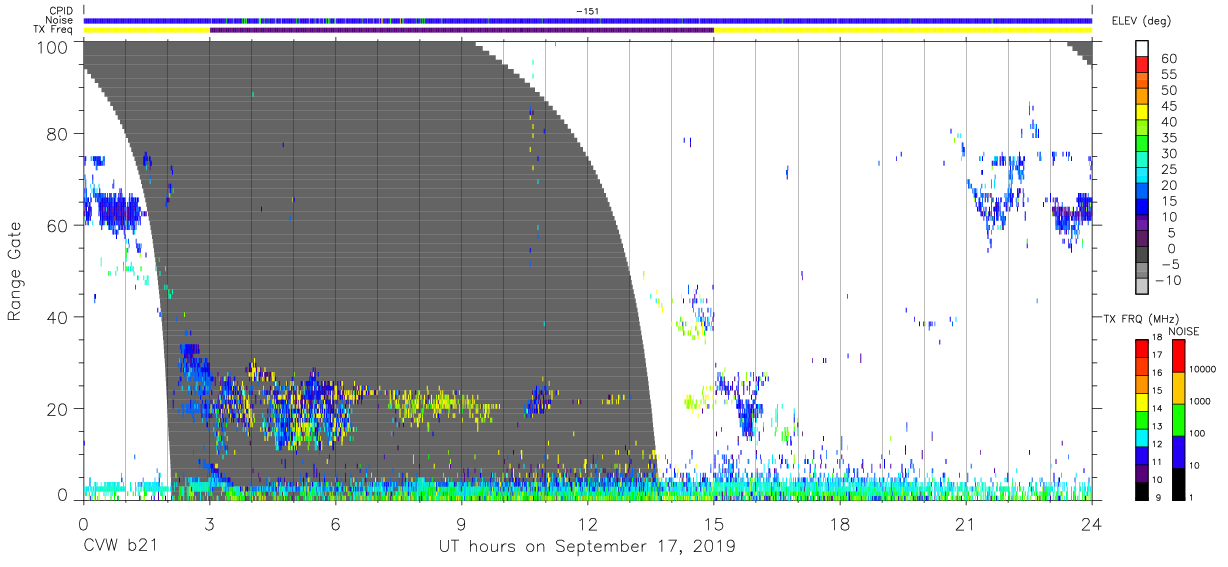1228x567 pixels.
Task: Pick elevation color band between 0 and 5
Action: coord(1143,240)
